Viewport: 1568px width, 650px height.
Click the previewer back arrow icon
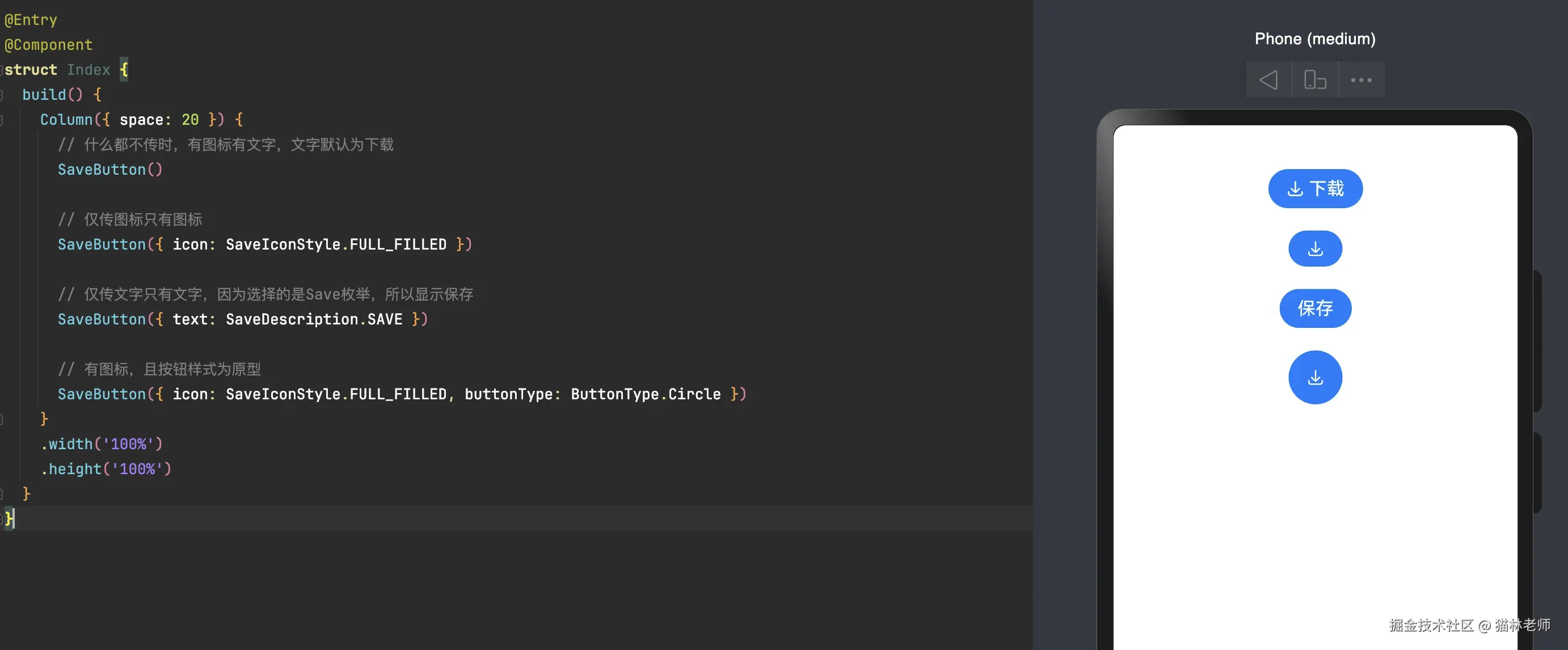click(x=1268, y=80)
